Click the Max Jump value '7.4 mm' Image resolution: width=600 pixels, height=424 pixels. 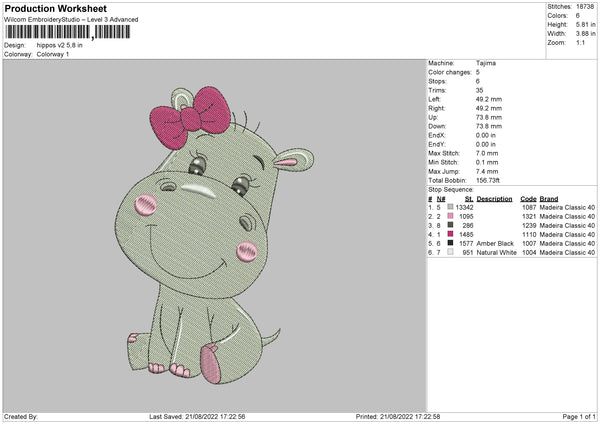click(x=487, y=172)
